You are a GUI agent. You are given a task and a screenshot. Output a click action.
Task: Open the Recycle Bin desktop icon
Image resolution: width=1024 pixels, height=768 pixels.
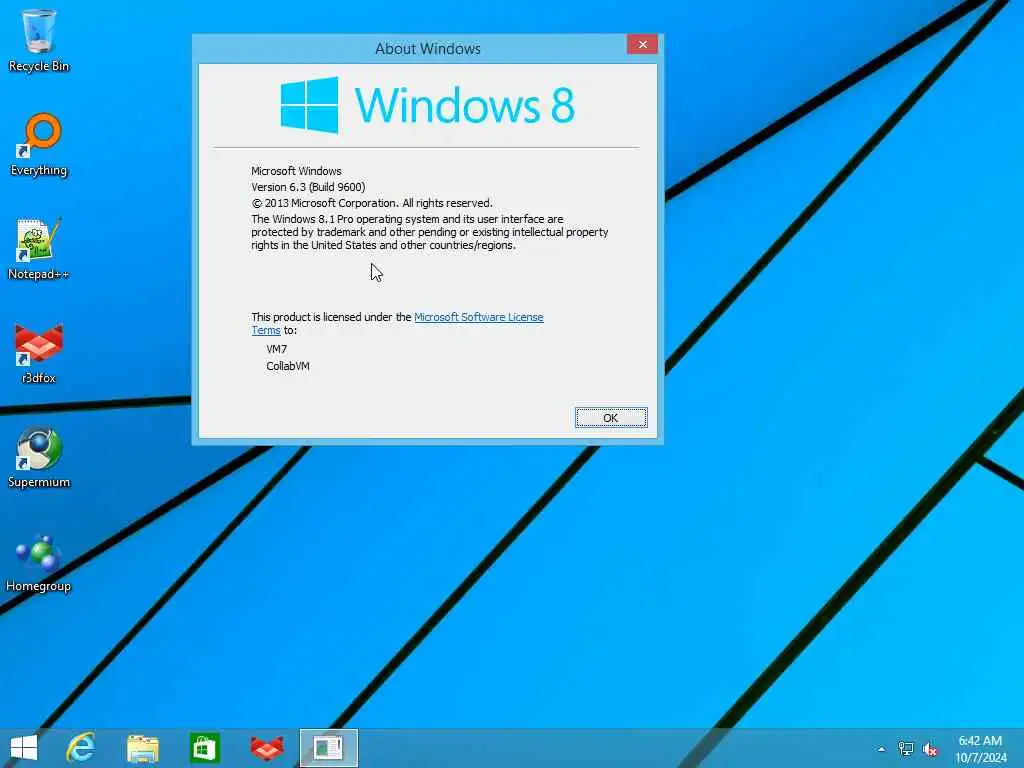39,41
